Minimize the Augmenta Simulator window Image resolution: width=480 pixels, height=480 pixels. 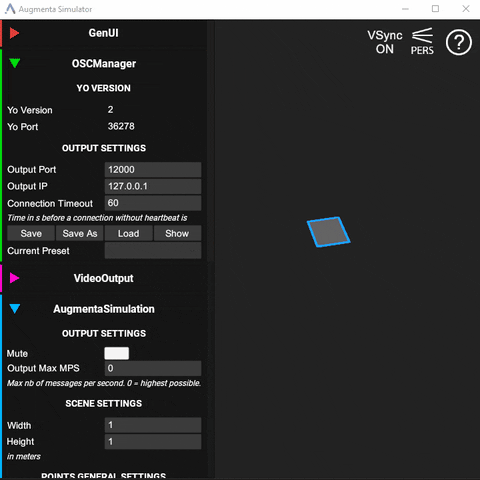[405, 9]
